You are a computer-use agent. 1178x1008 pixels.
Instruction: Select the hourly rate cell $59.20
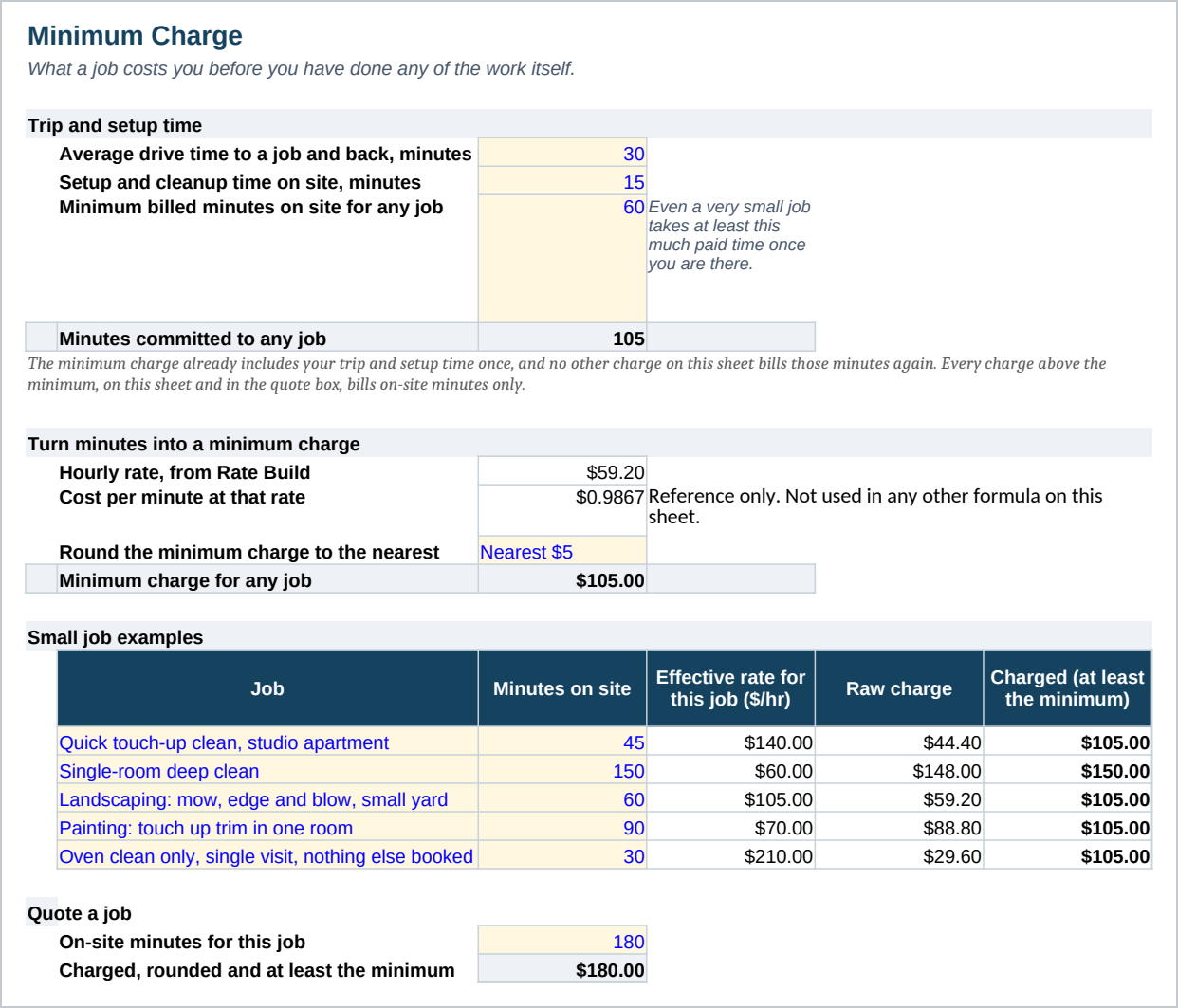pos(562,471)
